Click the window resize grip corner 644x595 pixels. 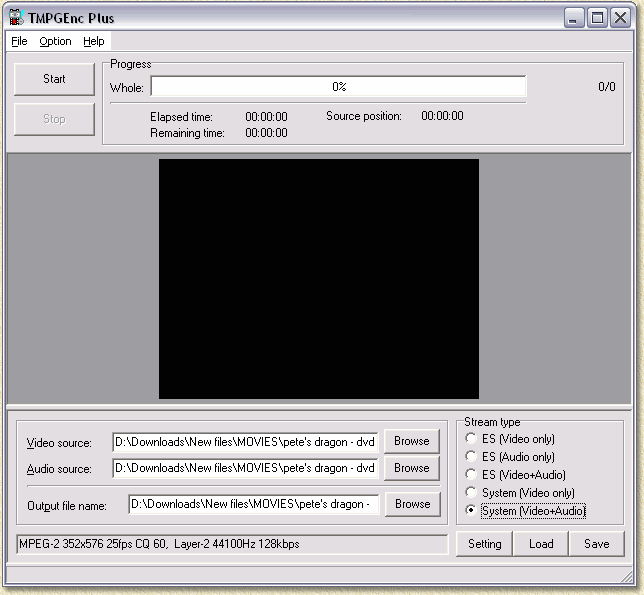click(627, 576)
